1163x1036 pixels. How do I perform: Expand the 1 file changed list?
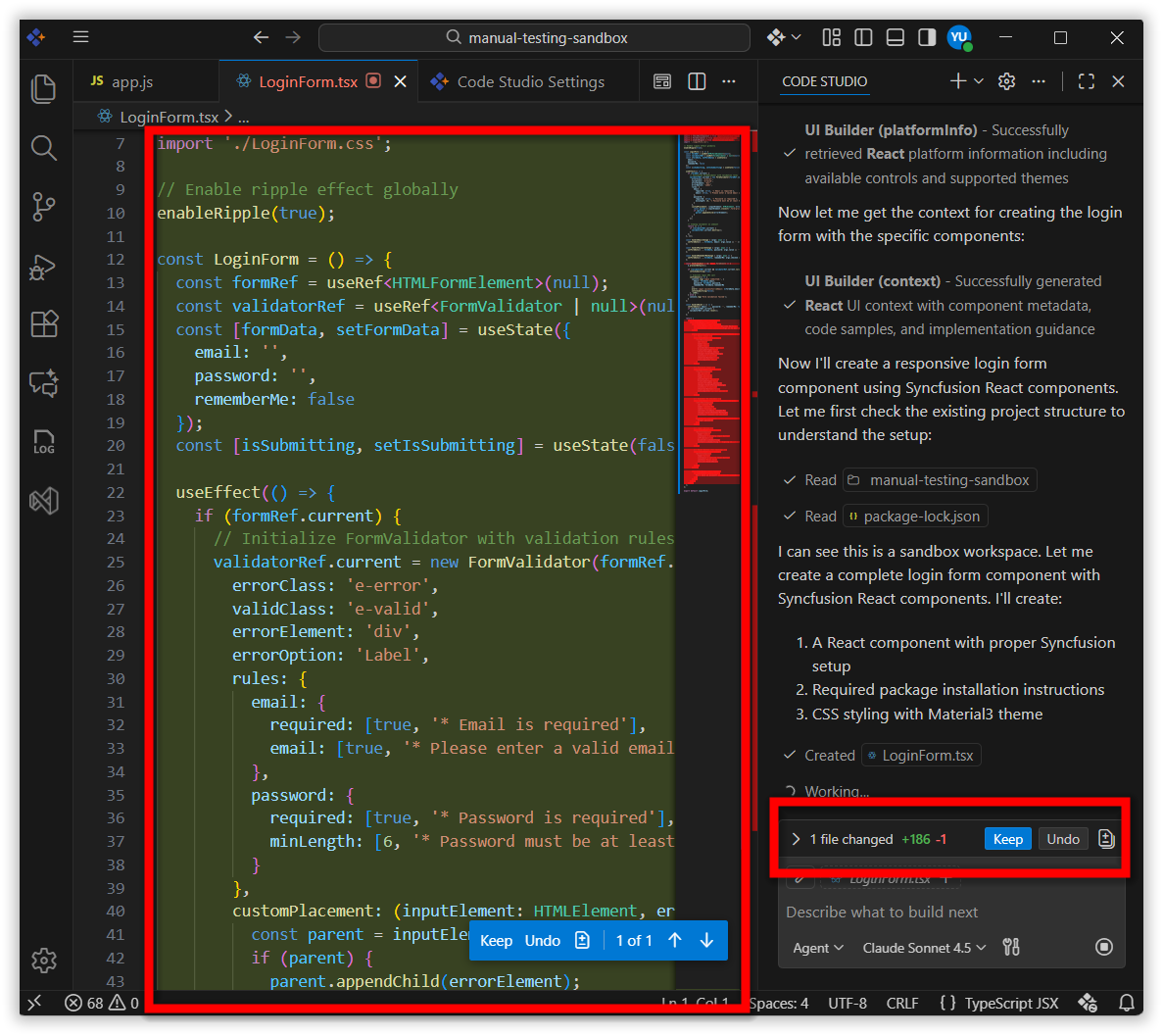pos(796,839)
